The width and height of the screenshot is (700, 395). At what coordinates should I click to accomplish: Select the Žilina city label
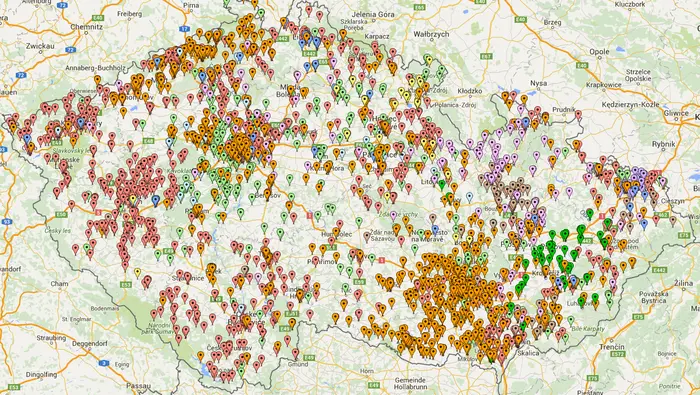(x=683, y=283)
